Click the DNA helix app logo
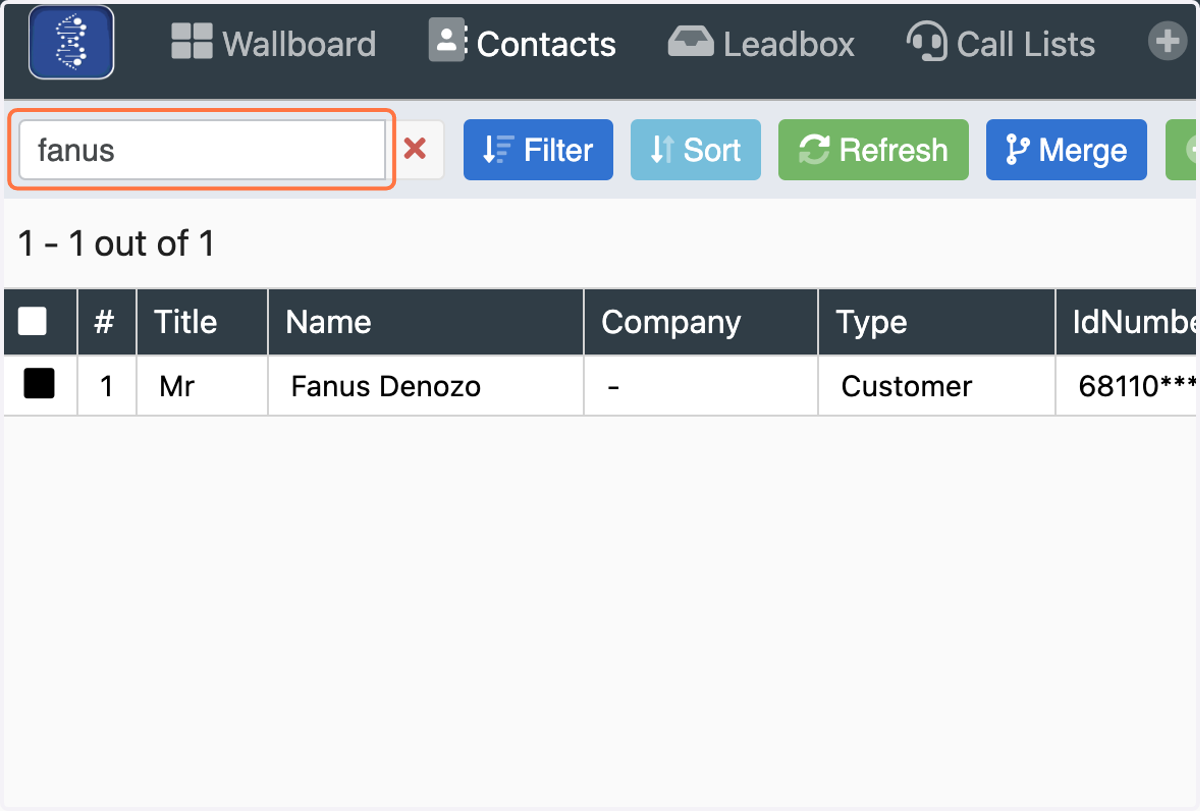Viewport: 1200px width, 811px height. 71,42
